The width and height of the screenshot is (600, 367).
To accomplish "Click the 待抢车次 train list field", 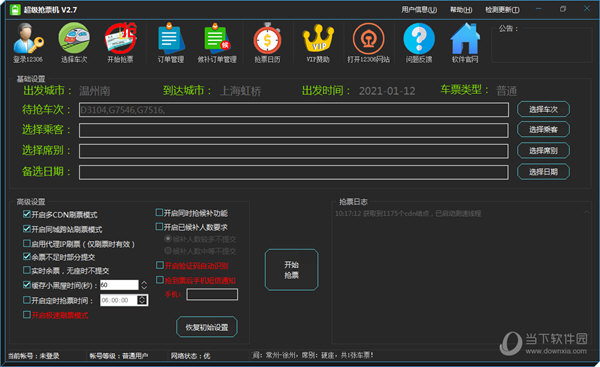I will click(293, 110).
